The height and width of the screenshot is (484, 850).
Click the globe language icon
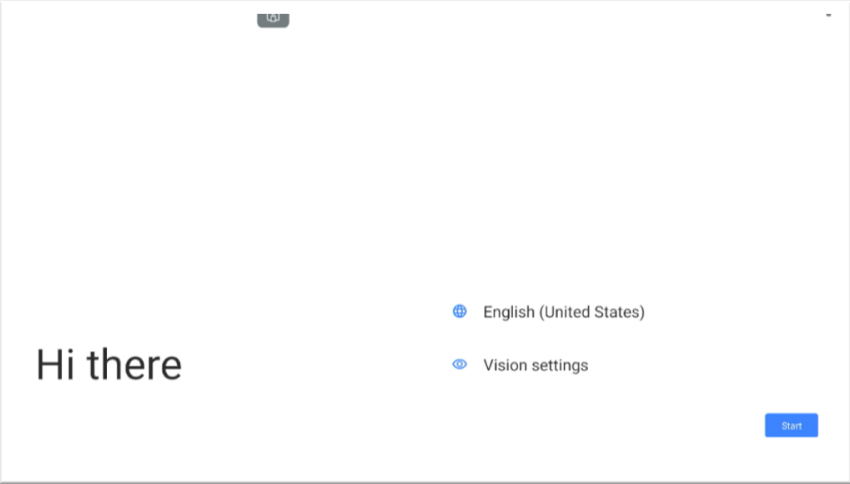click(460, 311)
